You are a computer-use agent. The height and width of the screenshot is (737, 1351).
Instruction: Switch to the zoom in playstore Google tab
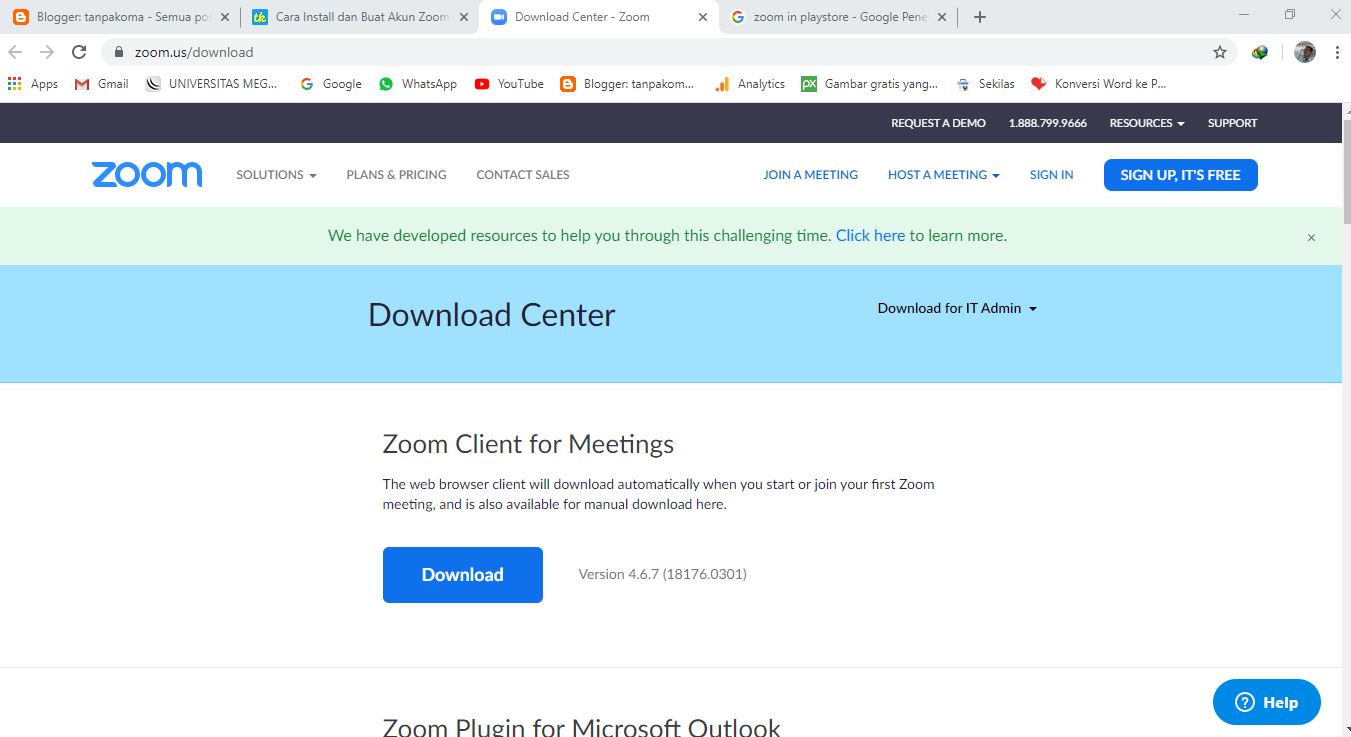point(837,17)
